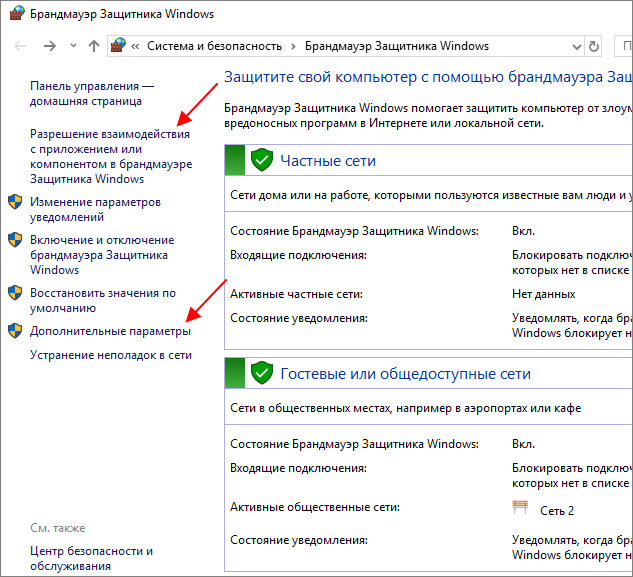Screen dimensions: 633x577
Task: Select the Сеть 2 network name
Action: click(557, 511)
